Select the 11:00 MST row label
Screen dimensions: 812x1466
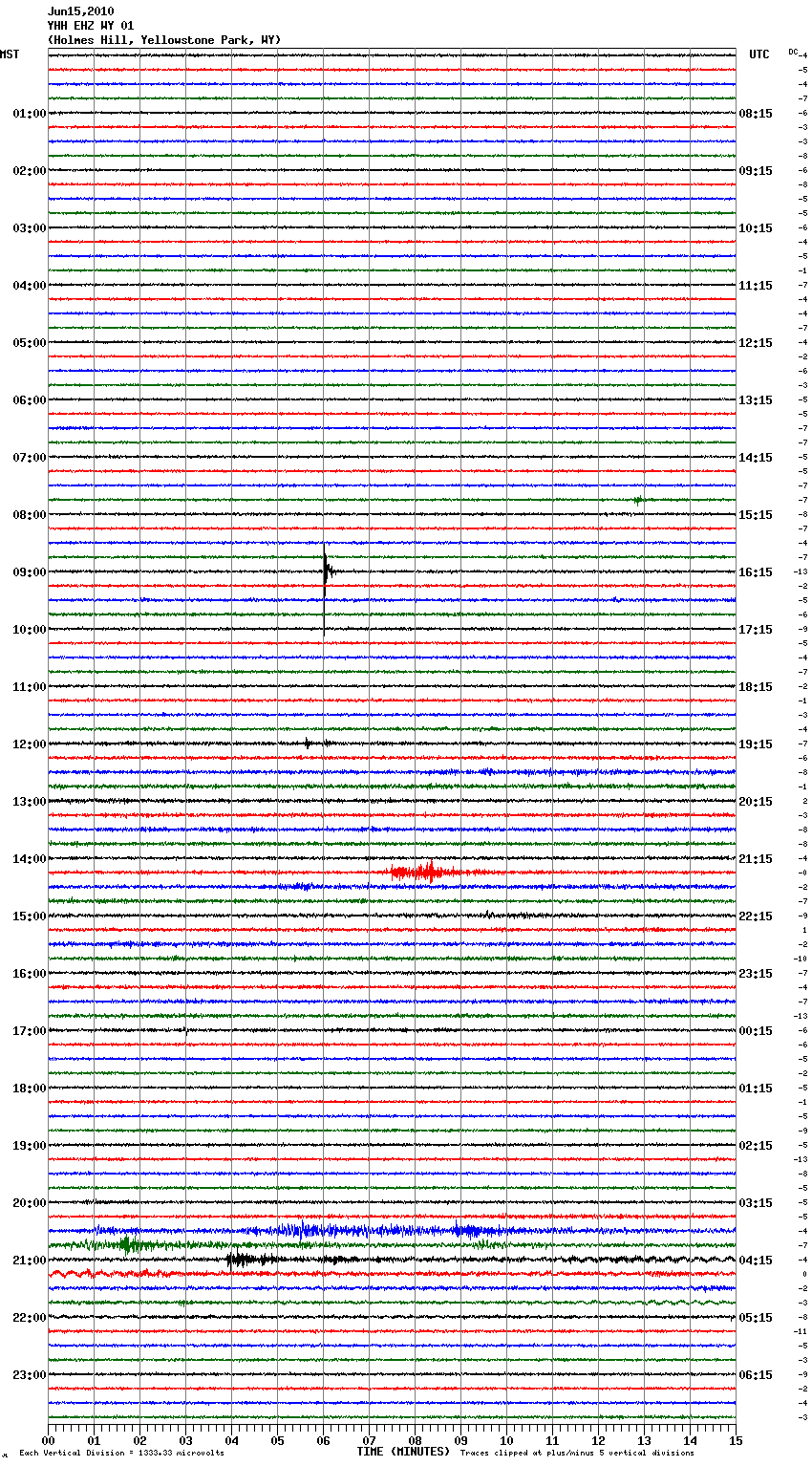[x=30, y=687]
